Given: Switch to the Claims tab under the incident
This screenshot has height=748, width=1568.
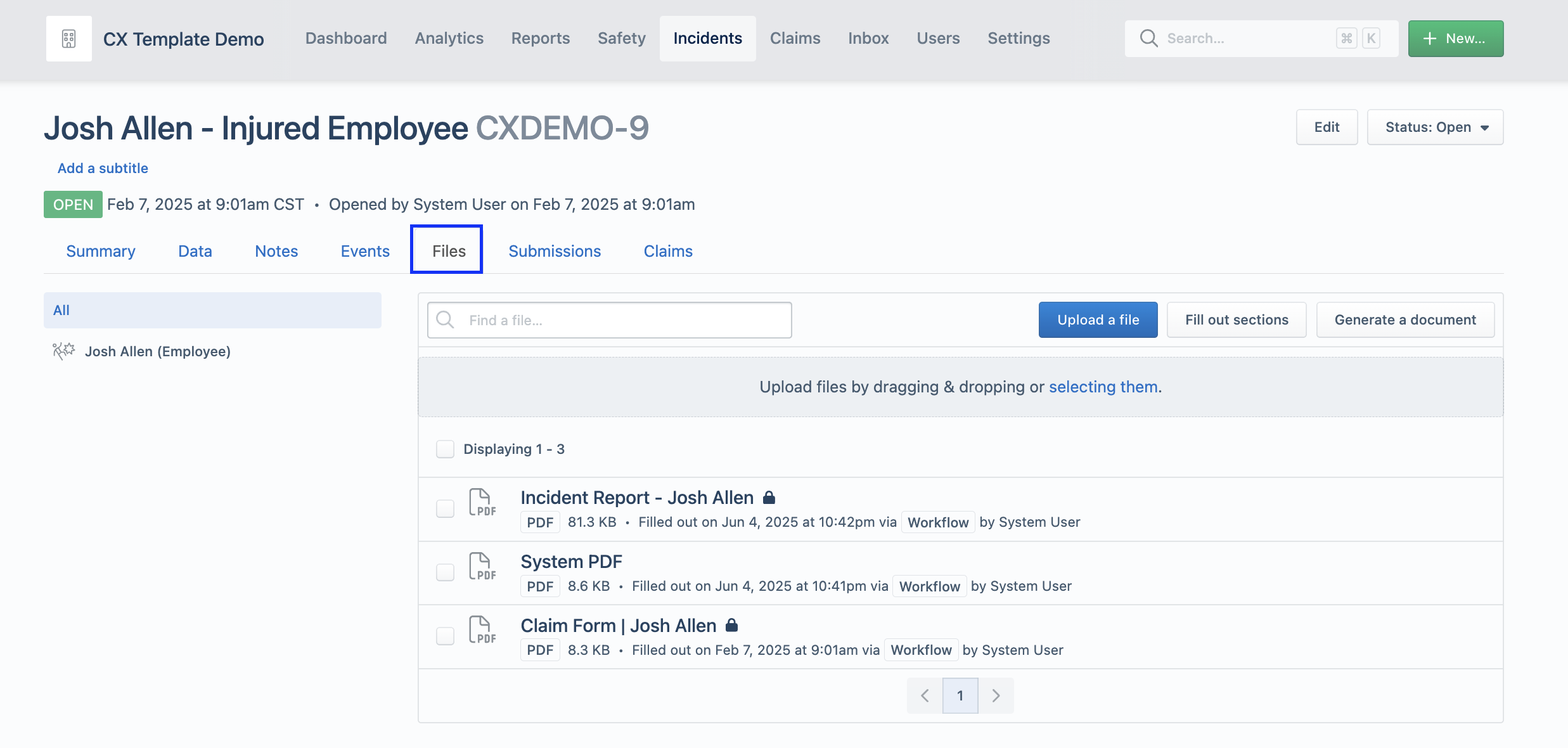Looking at the screenshot, I should tap(668, 251).
